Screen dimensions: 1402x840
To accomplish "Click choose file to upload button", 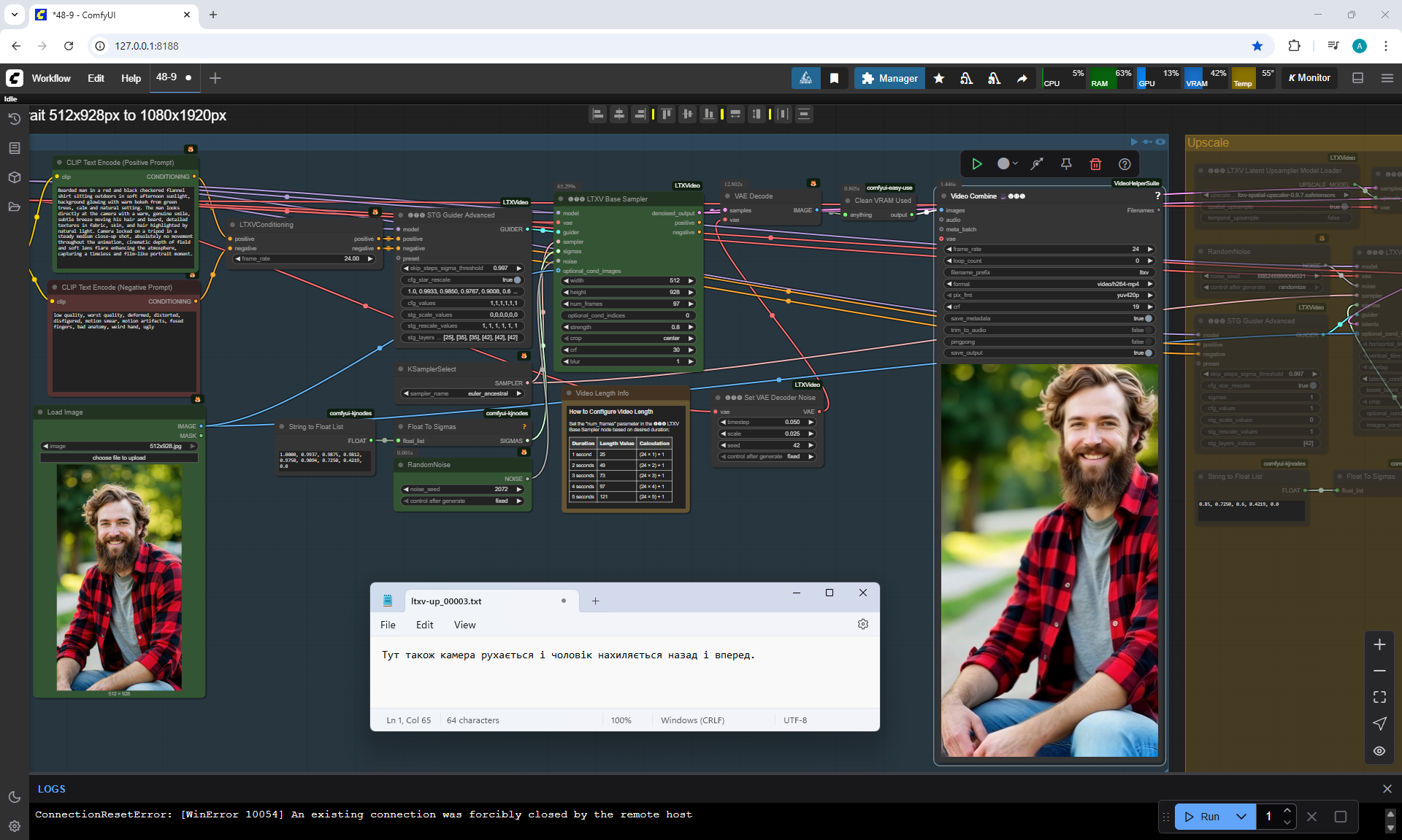I will point(119,458).
